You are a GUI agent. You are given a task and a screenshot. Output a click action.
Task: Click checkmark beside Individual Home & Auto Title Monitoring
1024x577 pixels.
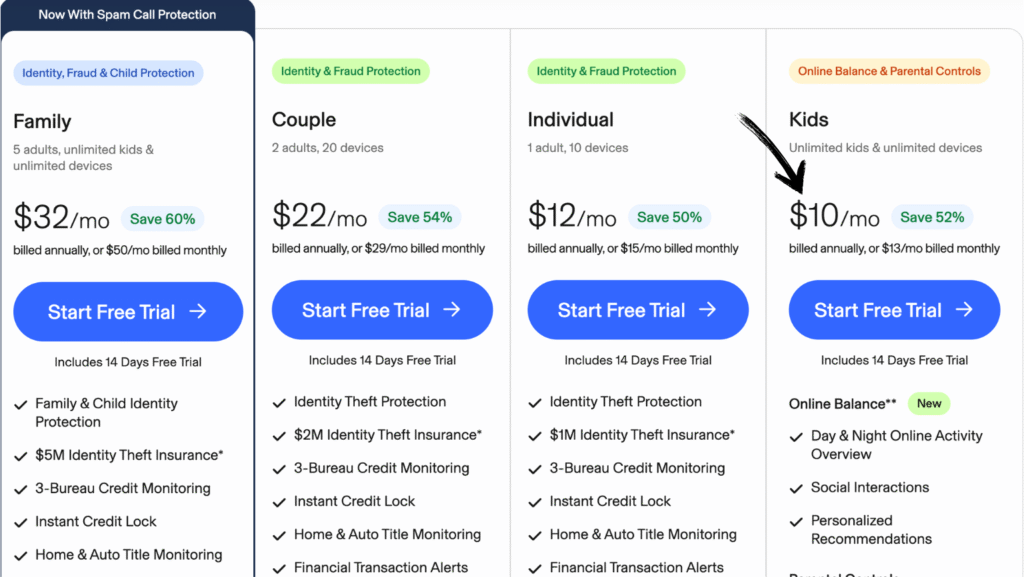[536, 535]
